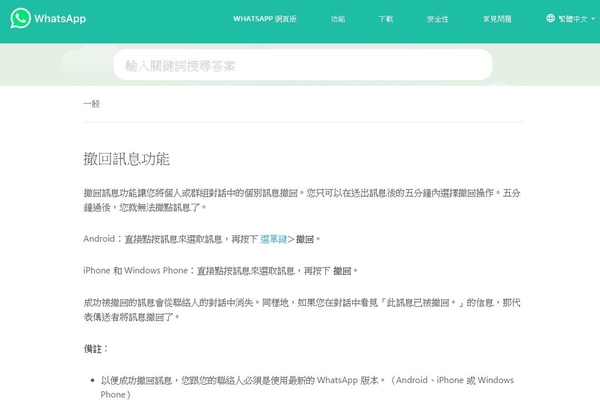Open 常見問題 from the navigation bar
The image size is (600, 407).
496,19
